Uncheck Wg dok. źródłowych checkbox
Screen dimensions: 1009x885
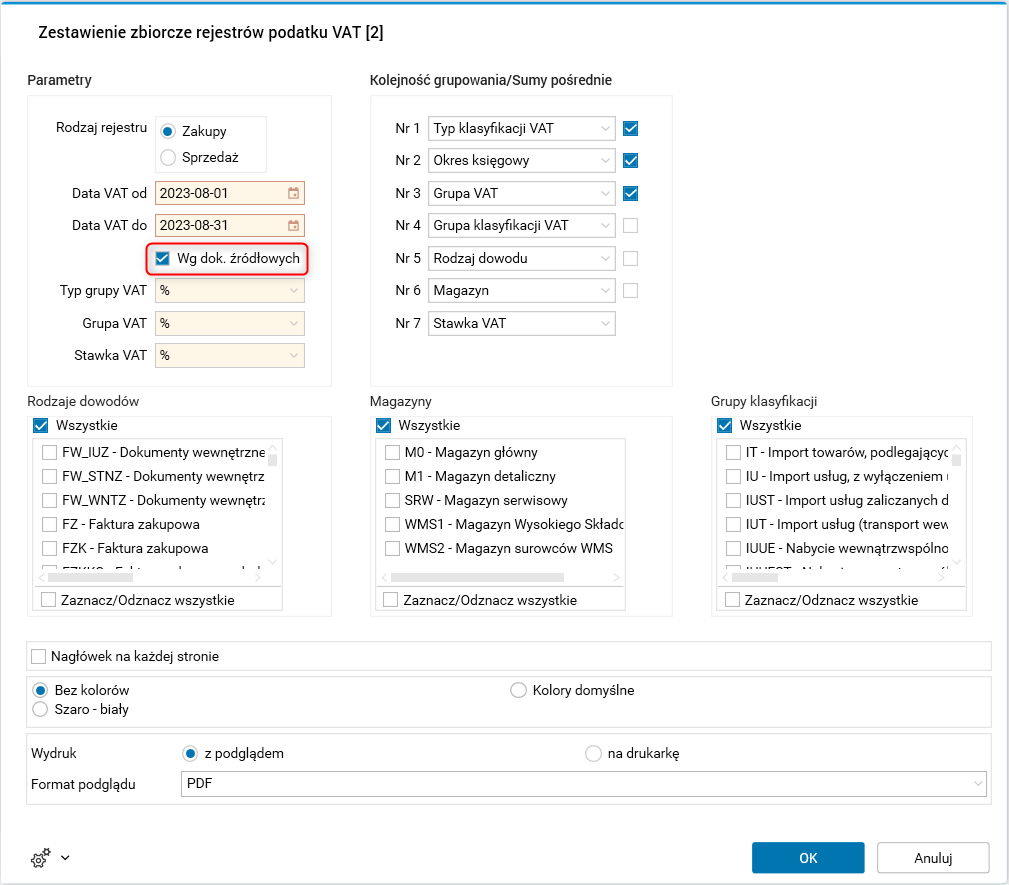click(x=163, y=258)
